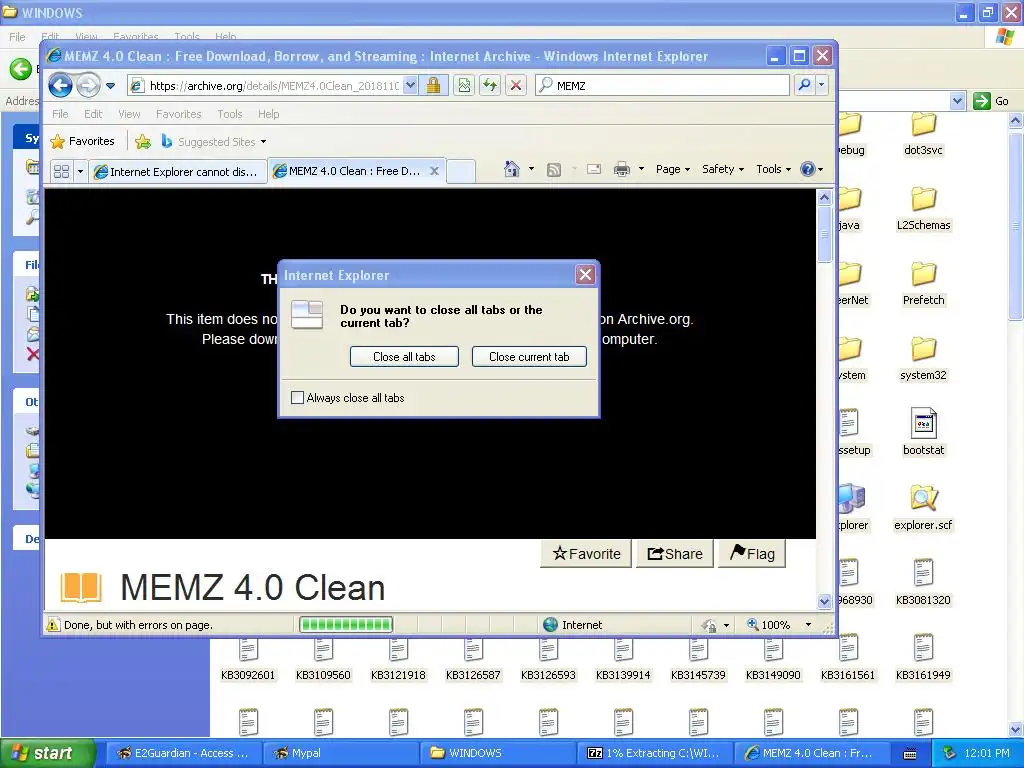Click the blue Help question mark icon
The width and height of the screenshot is (1024, 768).
(x=808, y=169)
